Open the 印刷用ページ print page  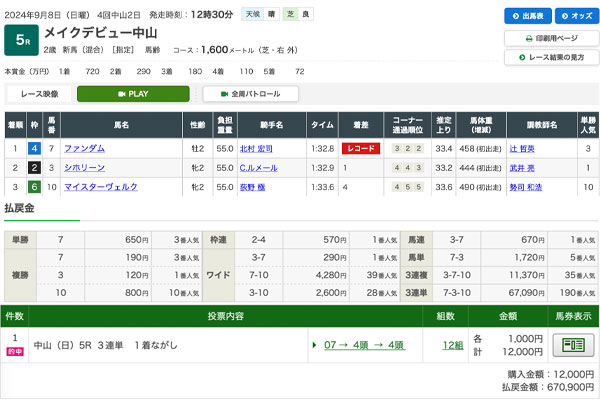pos(550,38)
